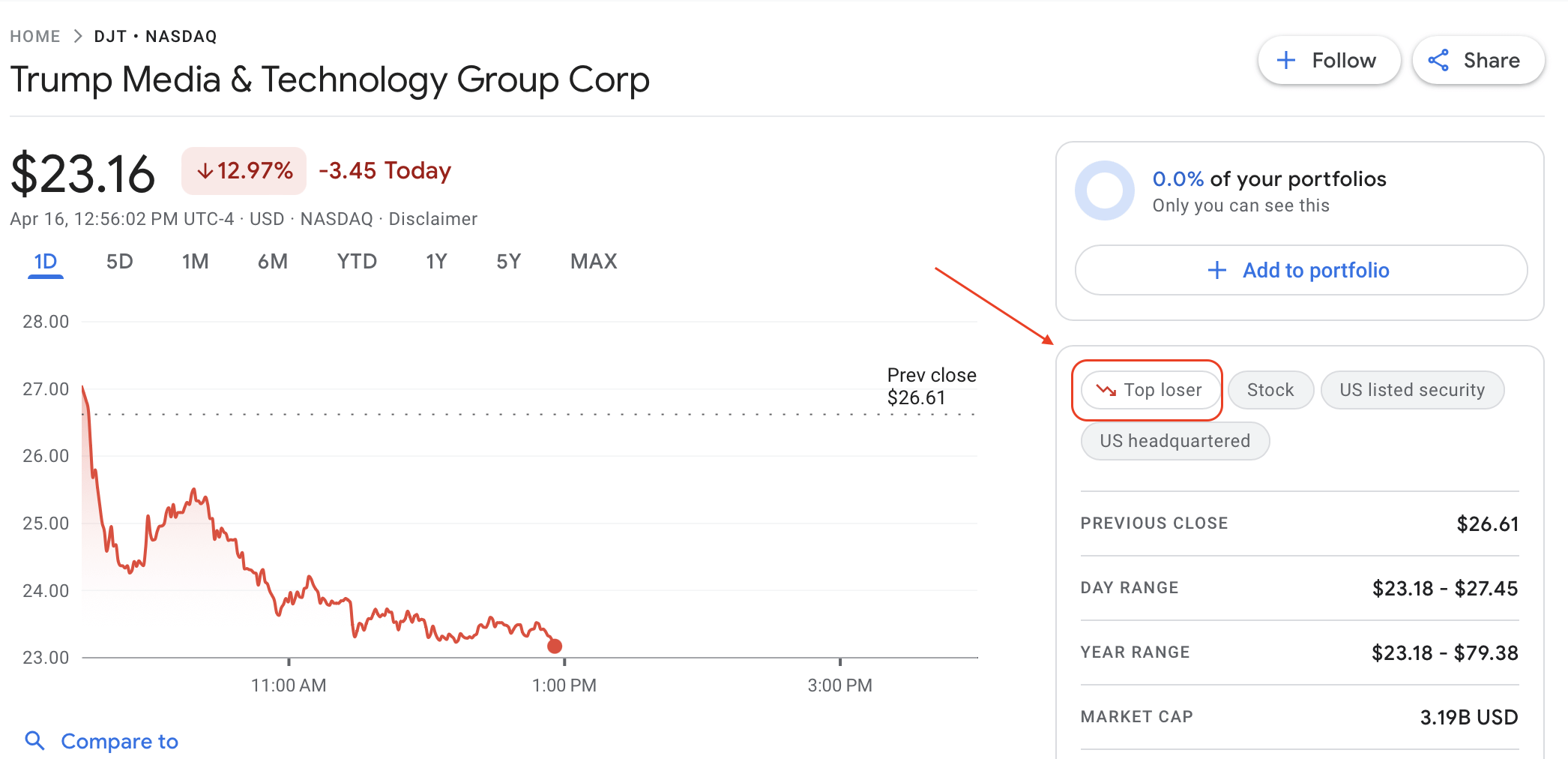This screenshot has height=759, width=1568.
Task: Go to HOME breadcrumb link
Action: click(x=35, y=36)
